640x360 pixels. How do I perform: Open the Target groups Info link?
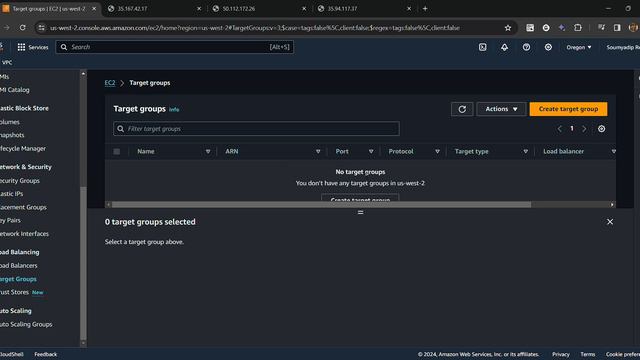click(x=174, y=109)
